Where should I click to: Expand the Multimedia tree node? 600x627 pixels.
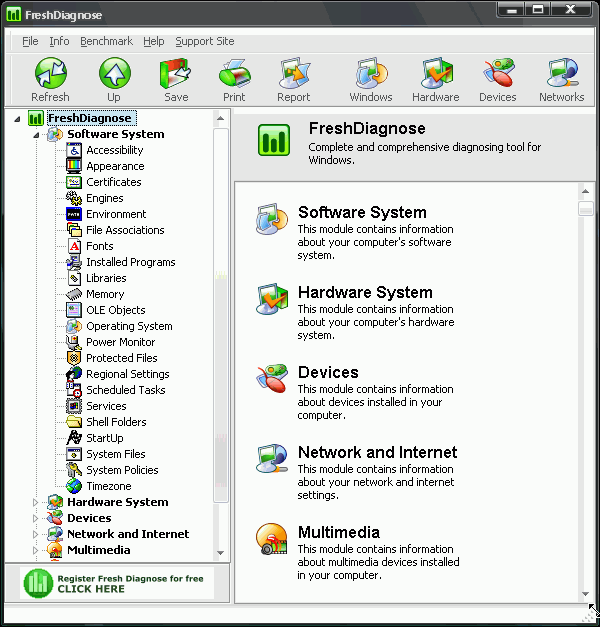tap(35, 550)
